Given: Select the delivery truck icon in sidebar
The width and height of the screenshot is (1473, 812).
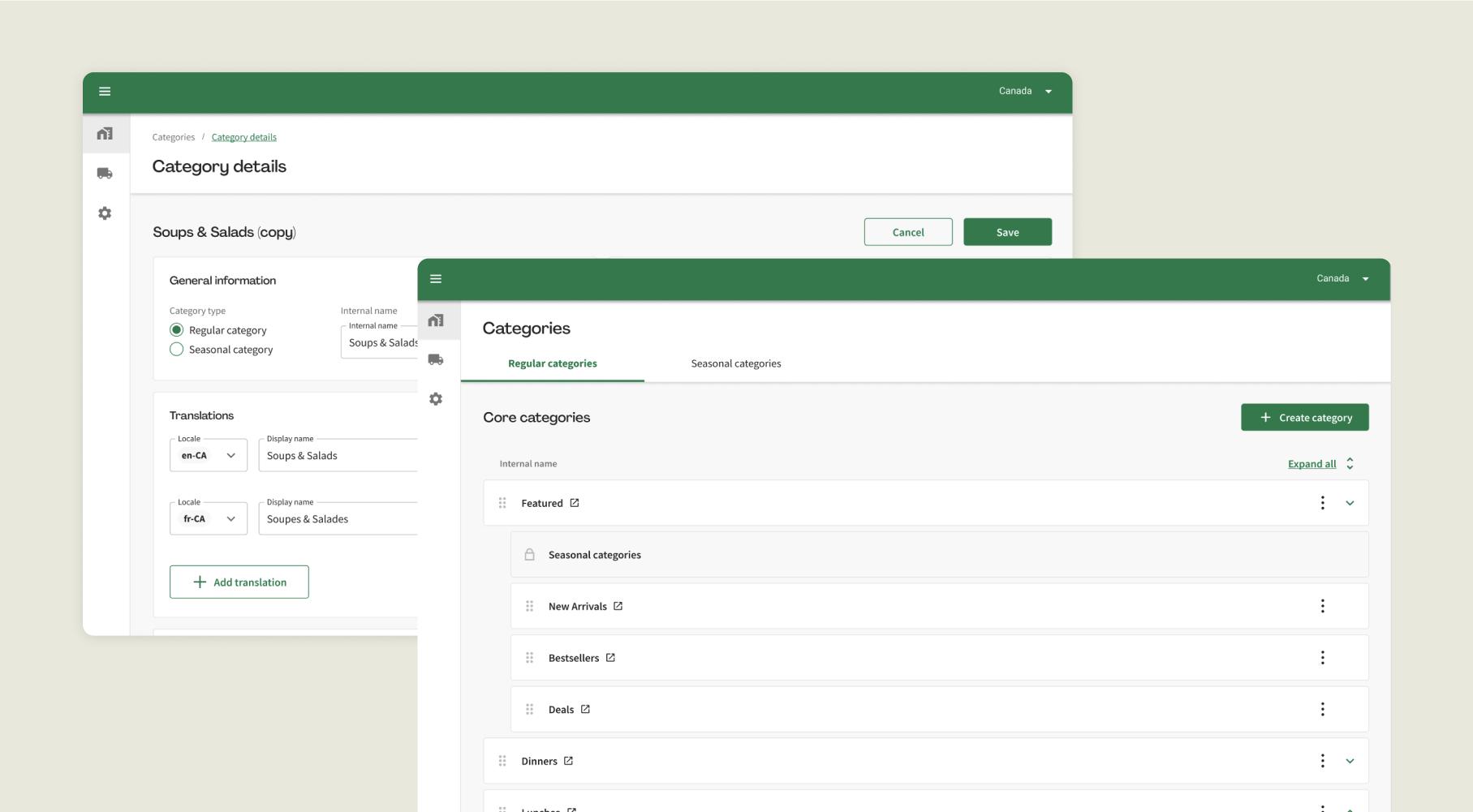Looking at the screenshot, I should point(437,359).
